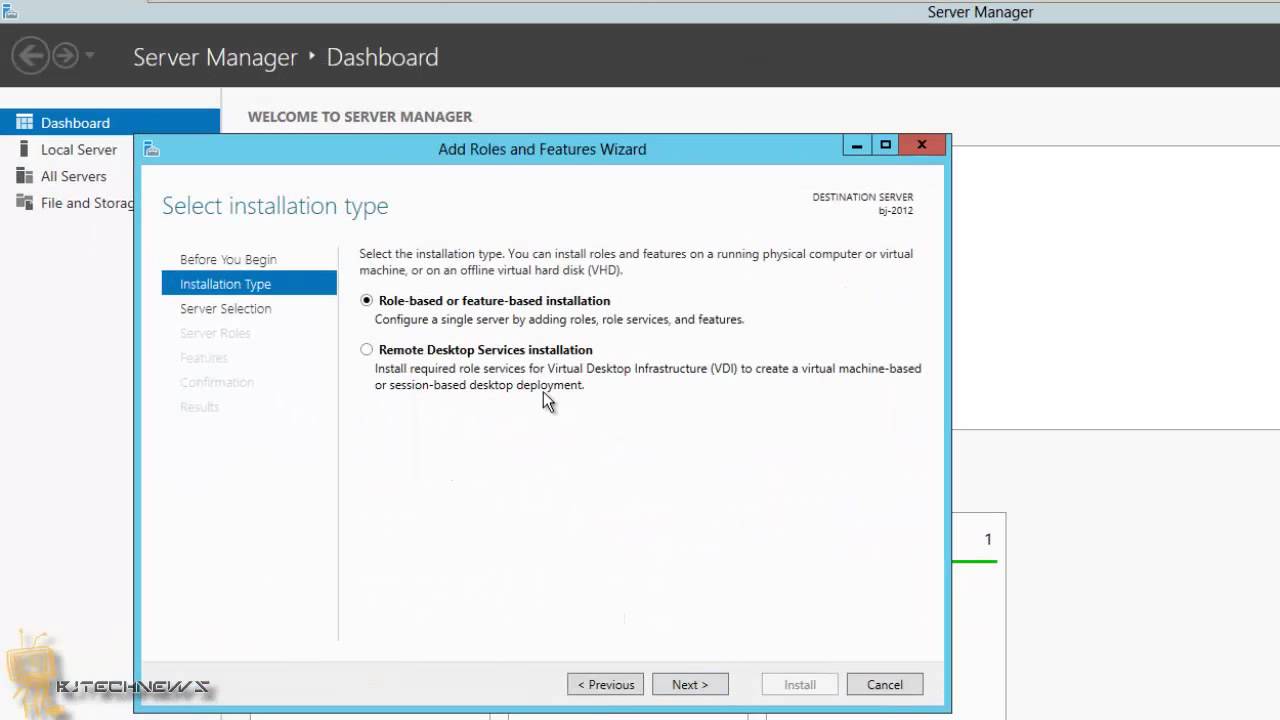Viewport: 1280px width, 720px height.
Task: Click the Select installation type heading
Action: click(x=275, y=206)
